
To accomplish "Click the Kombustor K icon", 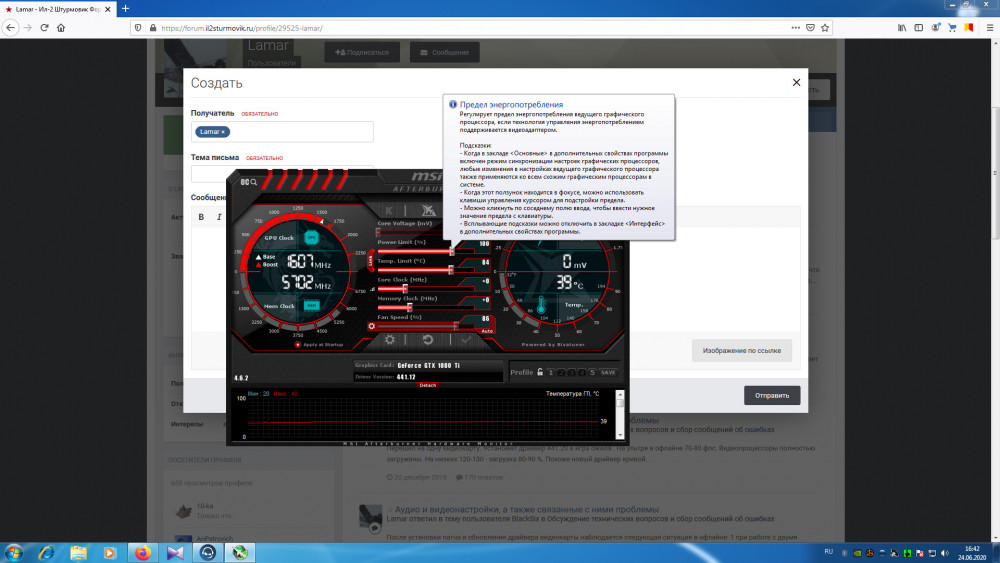I will [x=389, y=210].
